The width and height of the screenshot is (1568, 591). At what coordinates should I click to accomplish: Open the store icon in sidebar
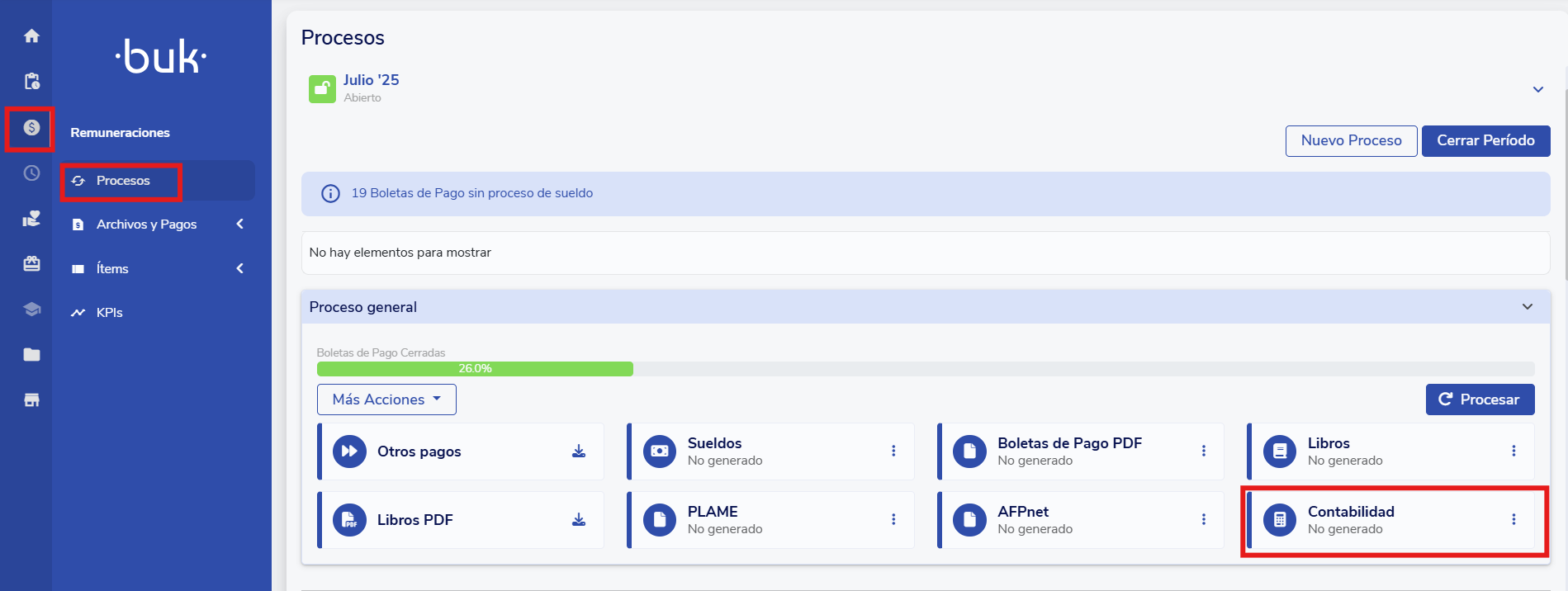point(31,400)
